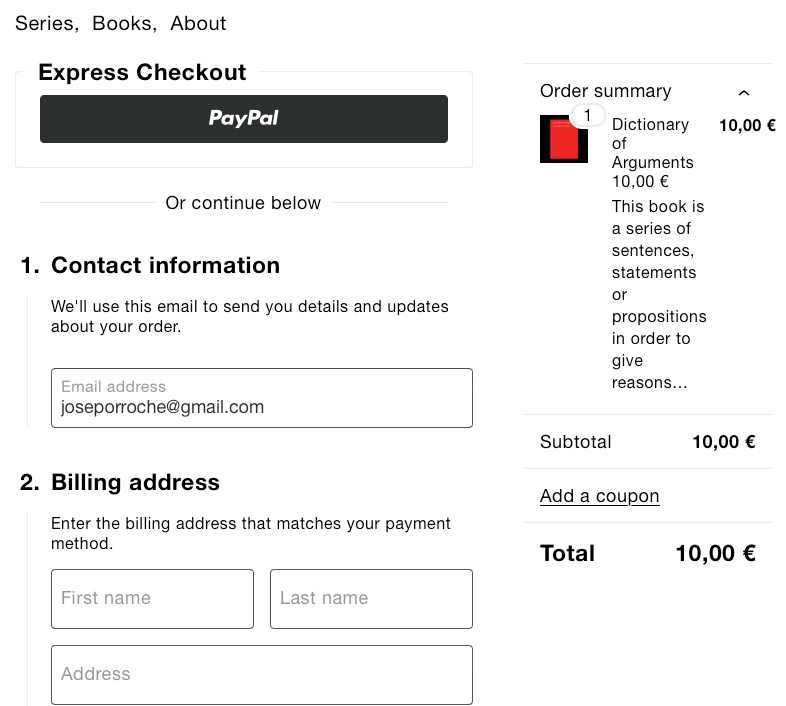Pay with the PayPal express button
The image size is (786, 706).
(x=244, y=119)
